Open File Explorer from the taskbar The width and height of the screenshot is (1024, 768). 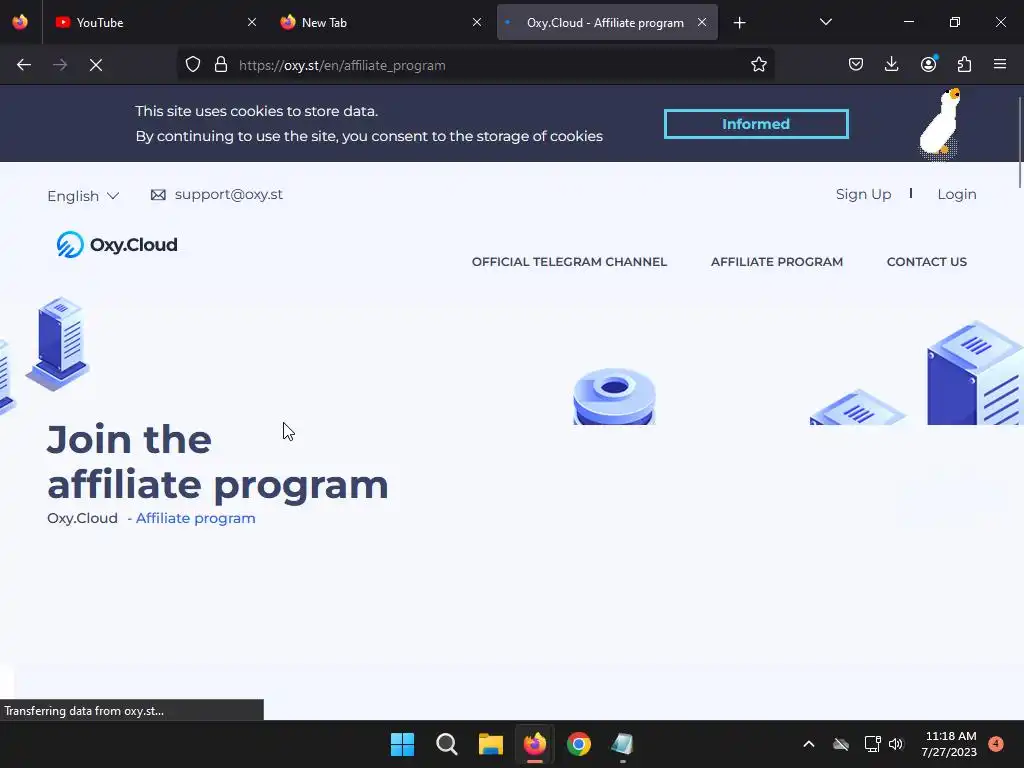point(490,744)
